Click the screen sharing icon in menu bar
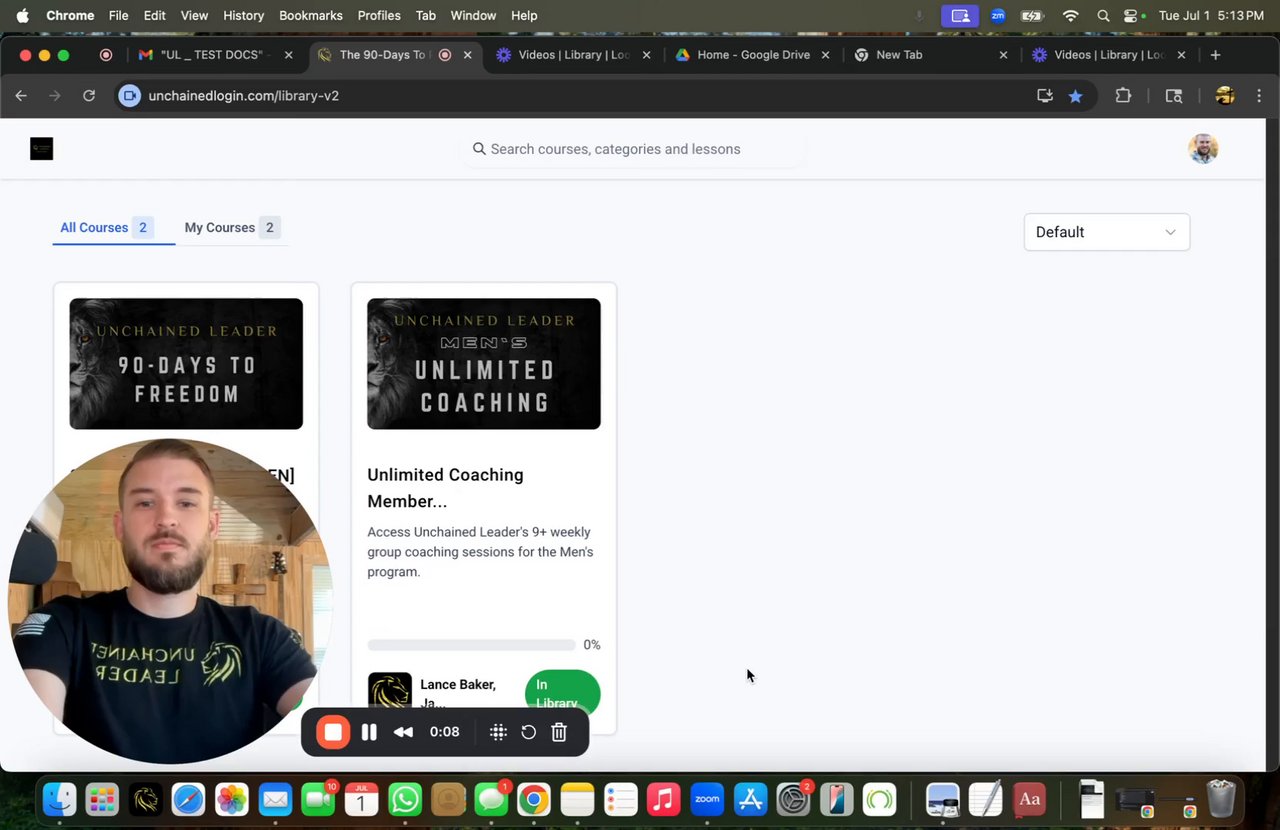The image size is (1280, 830). (x=960, y=15)
